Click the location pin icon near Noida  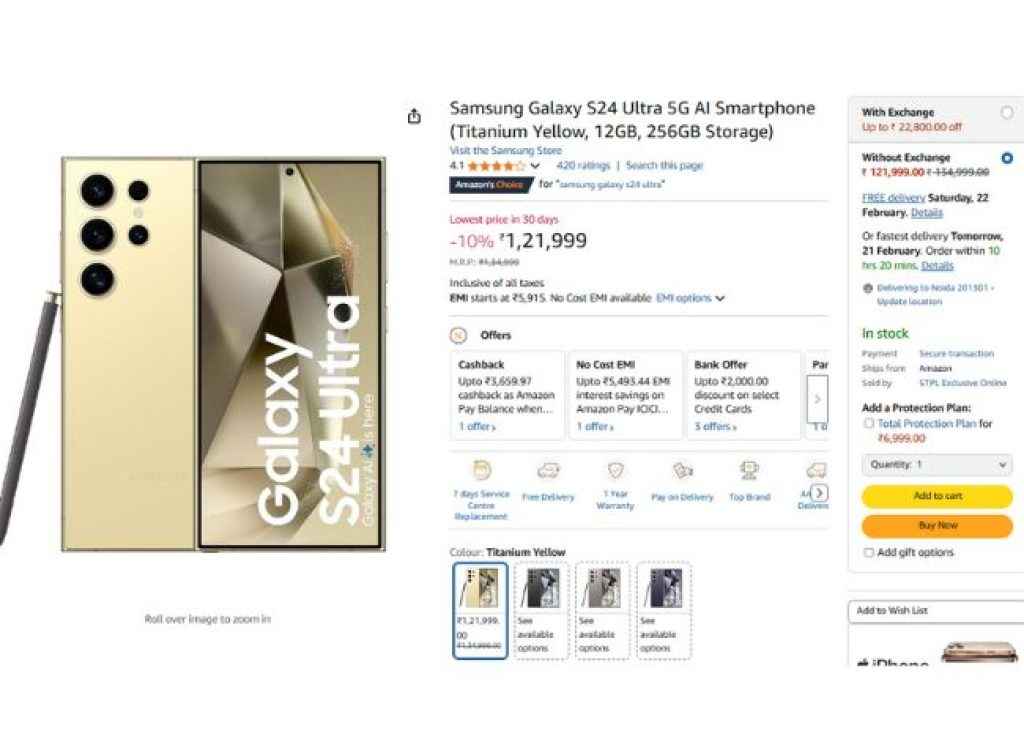click(867, 288)
